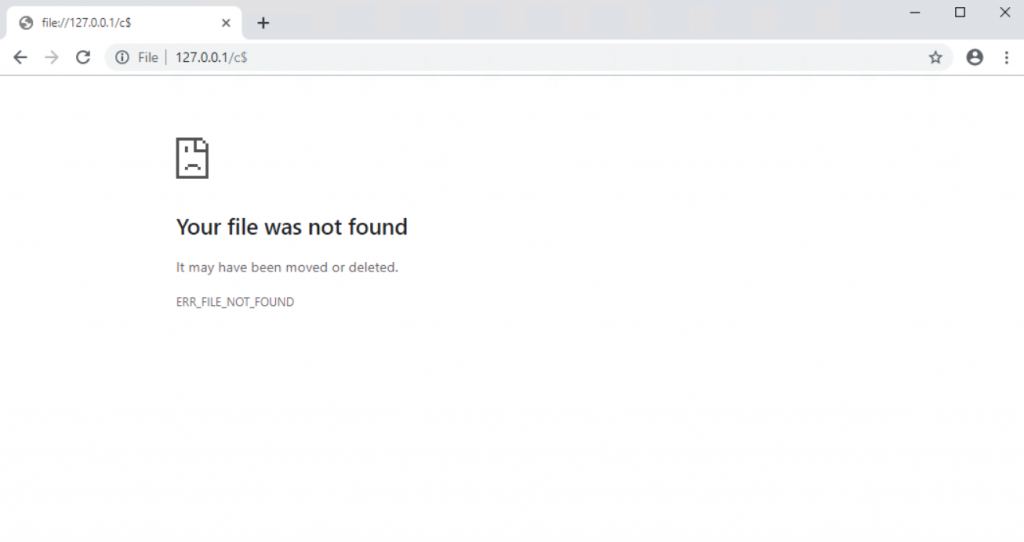View site information via the info icon
The width and height of the screenshot is (1024, 542).
click(x=122, y=58)
